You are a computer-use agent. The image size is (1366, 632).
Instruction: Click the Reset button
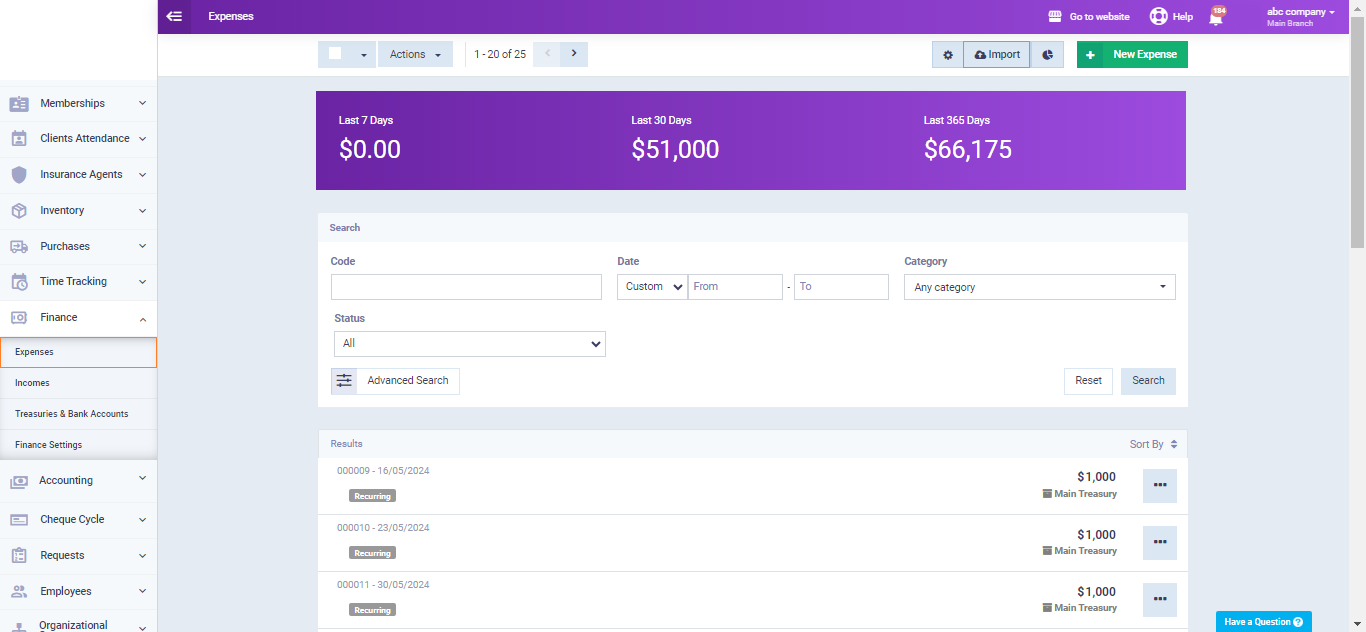1088,381
